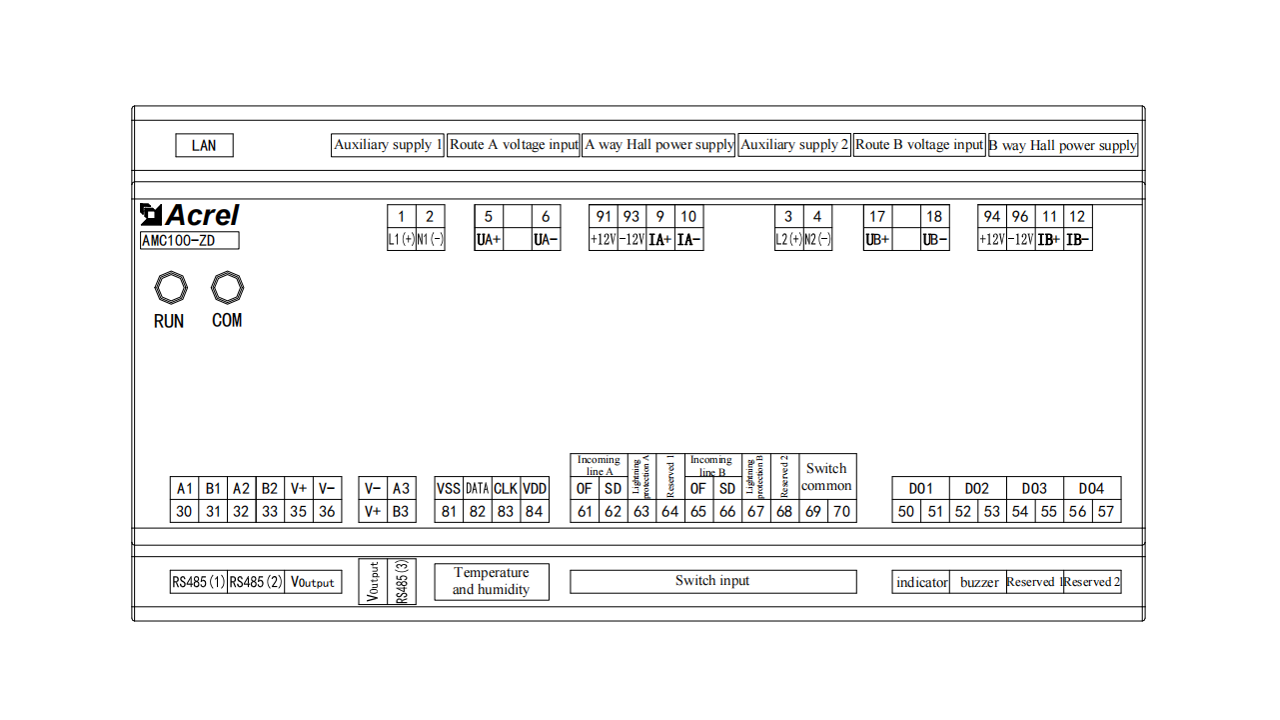Select A way Hall power supply label
The width and height of the screenshot is (1280, 720).
(x=659, y=145)
